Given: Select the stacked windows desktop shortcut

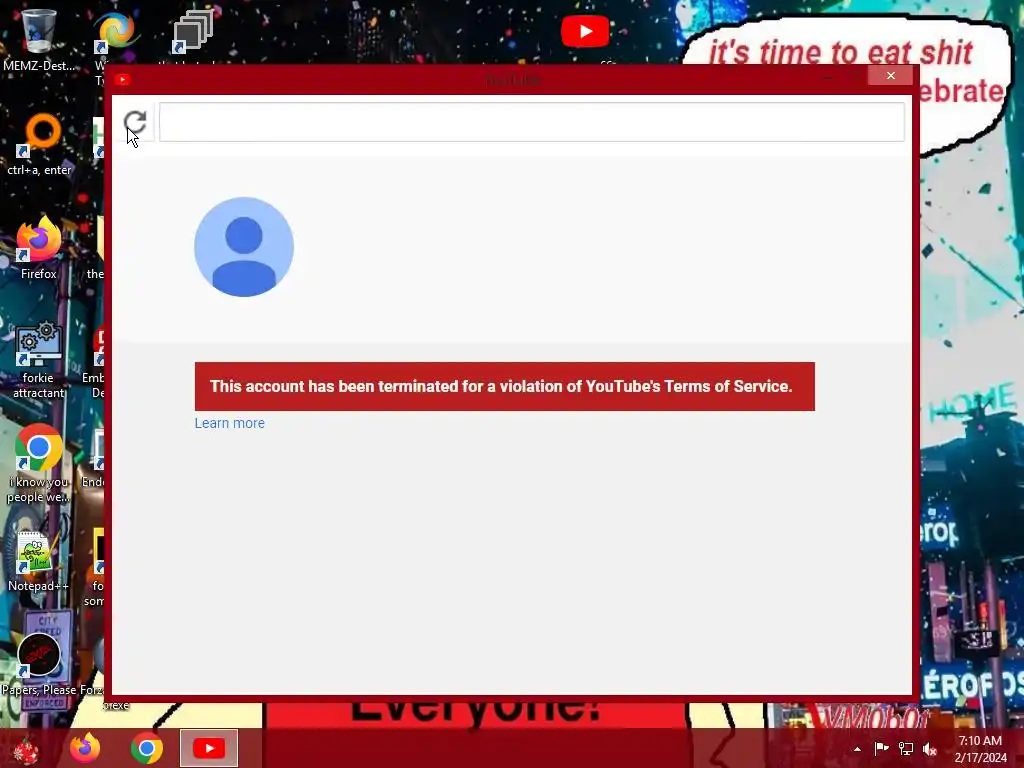Looking at the screenshot, I should click(193, 31).
